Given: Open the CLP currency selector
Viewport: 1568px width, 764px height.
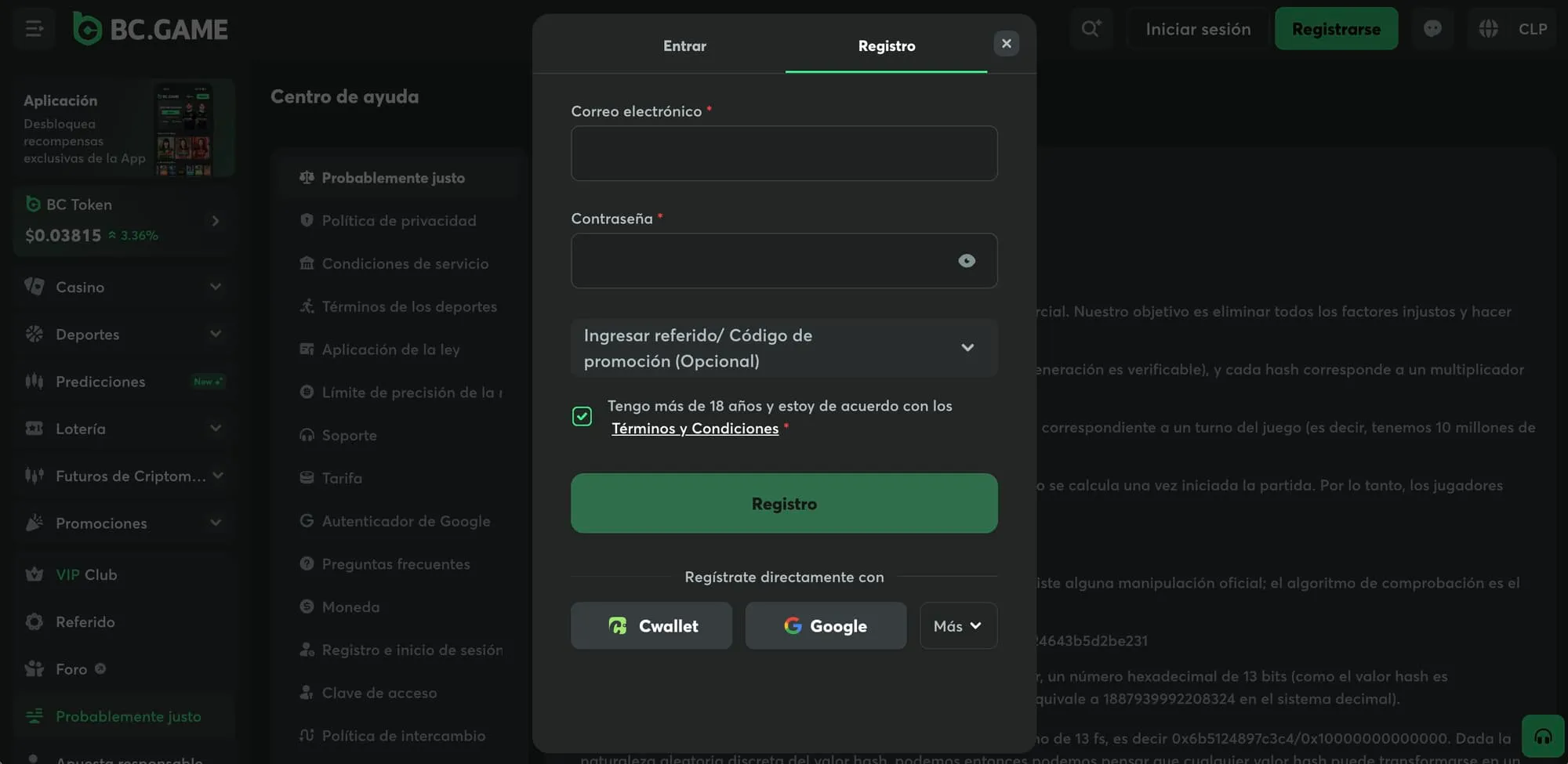Looking at the screenshot, I should pyautogui.click(x=1532, y=29).
